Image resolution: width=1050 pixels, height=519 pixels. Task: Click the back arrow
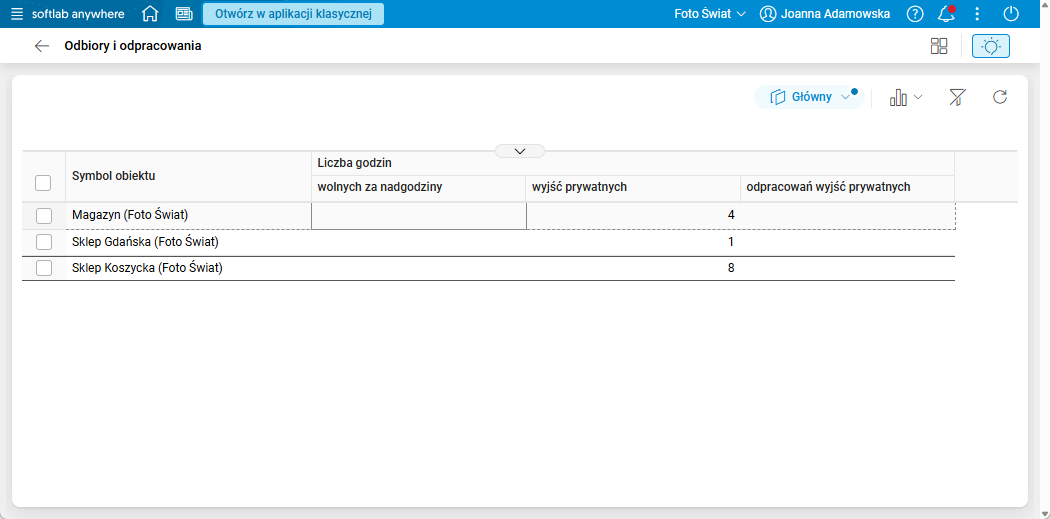[x=41, y=46]
